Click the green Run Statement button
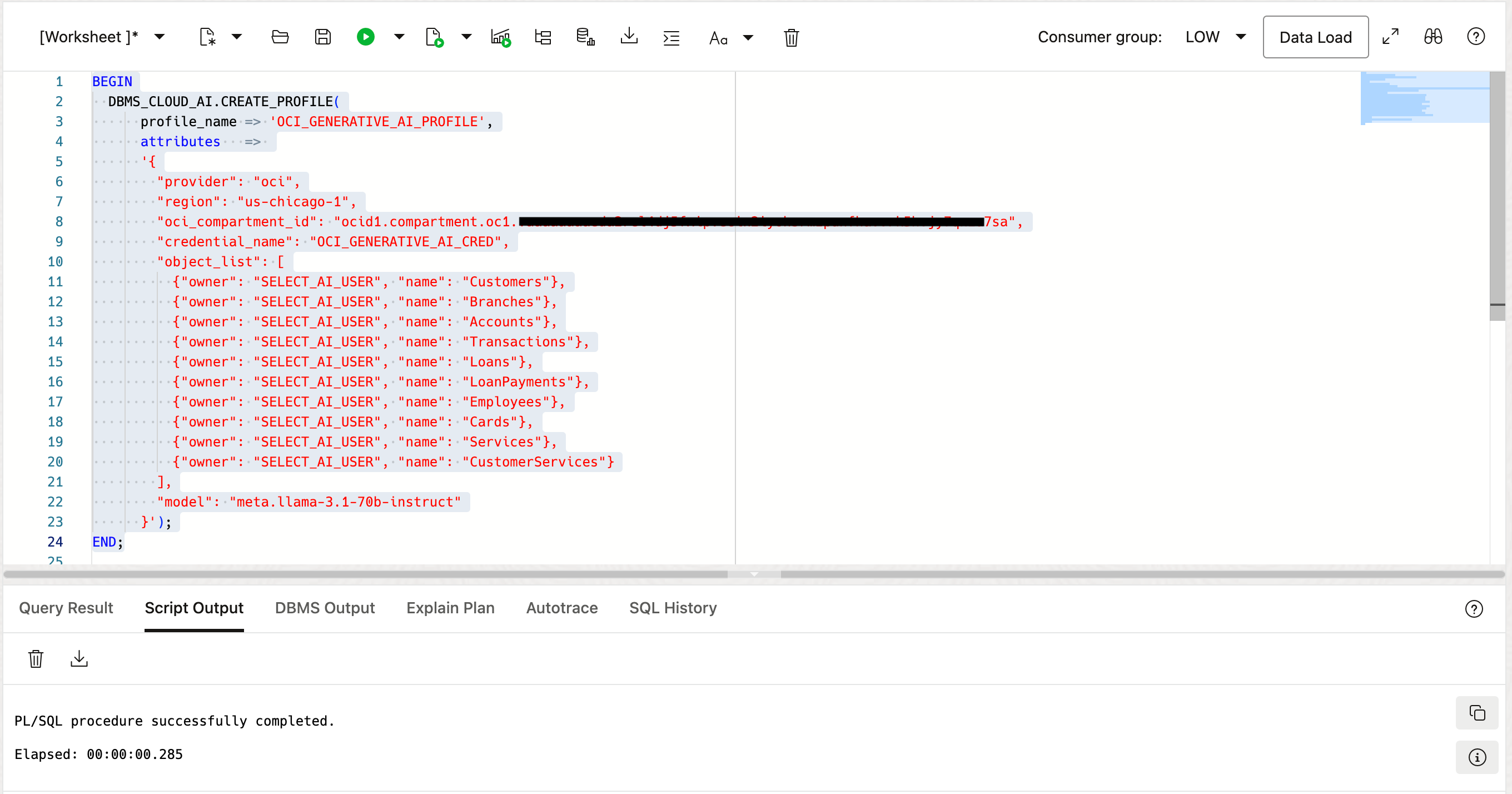Viewport: 1512px width, 794px height. [365, 37]
